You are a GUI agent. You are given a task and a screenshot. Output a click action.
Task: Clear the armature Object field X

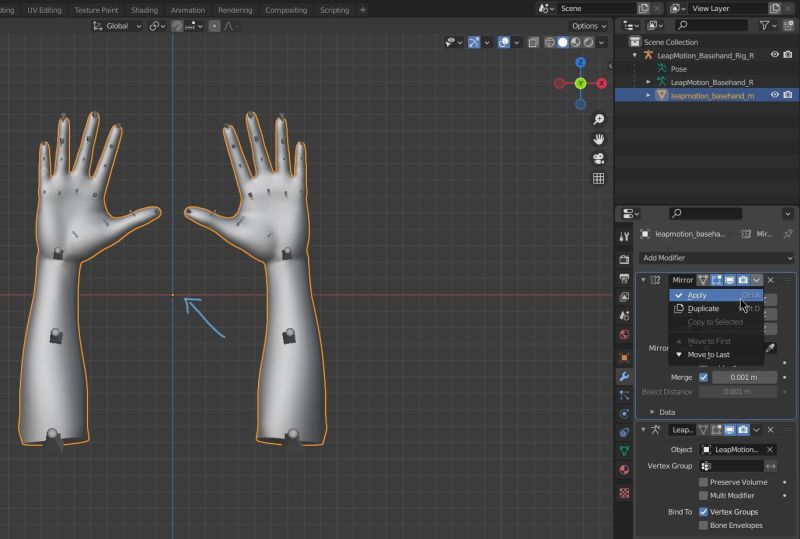[770, 450]
